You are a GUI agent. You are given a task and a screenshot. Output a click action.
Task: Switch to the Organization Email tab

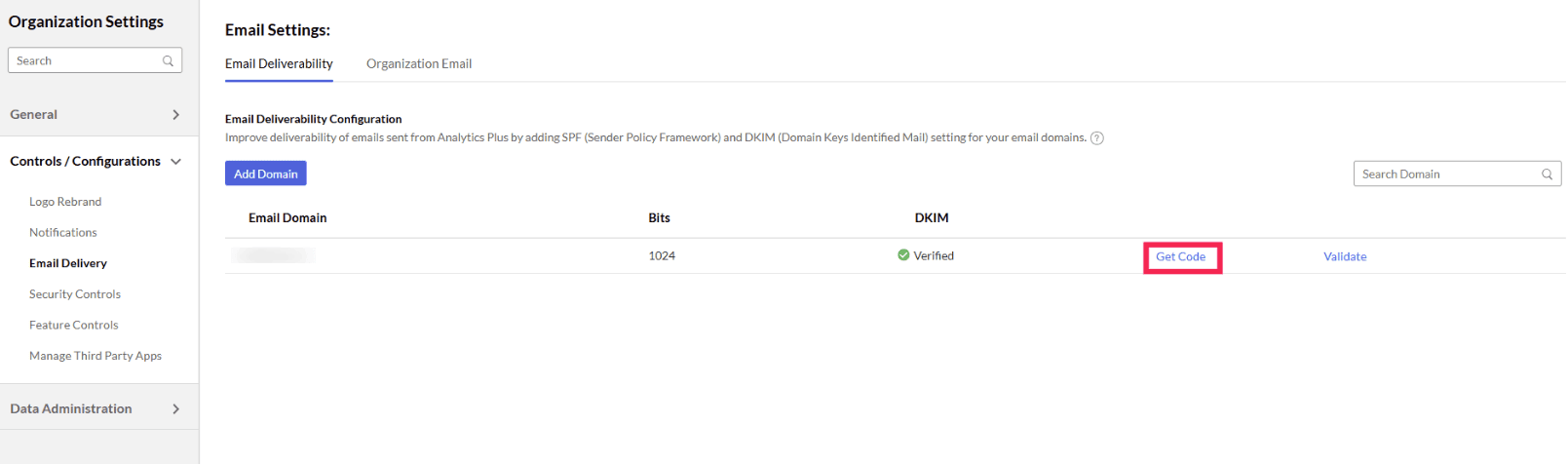coord(419,64)
